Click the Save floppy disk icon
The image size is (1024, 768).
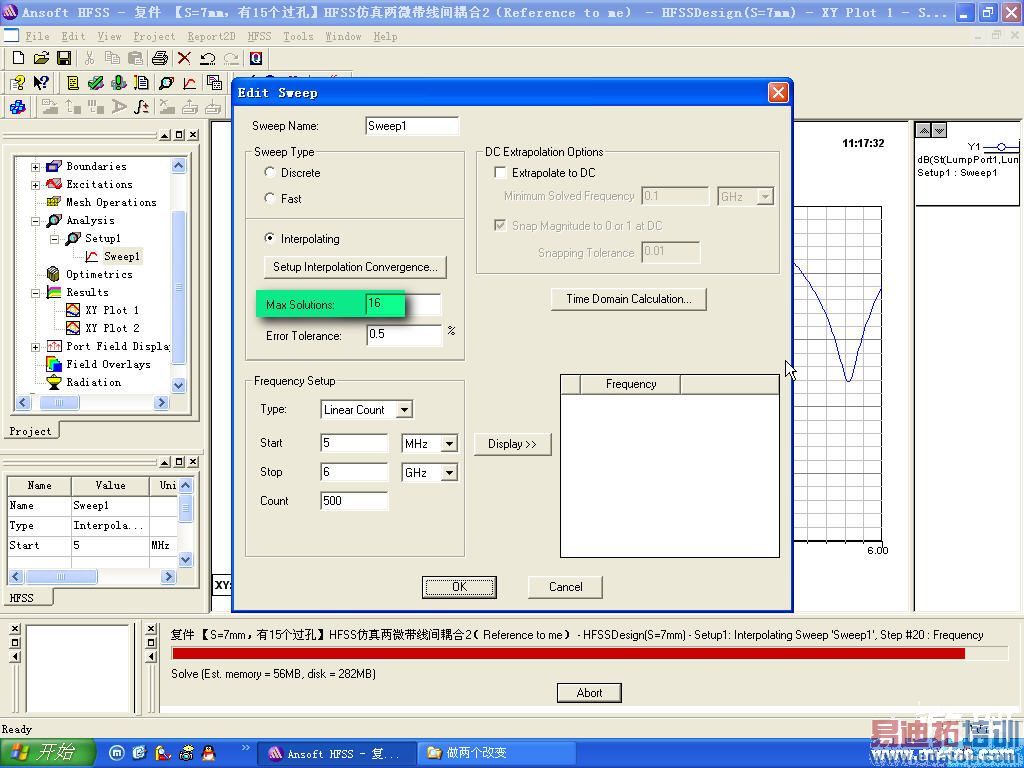coord(64,58)
